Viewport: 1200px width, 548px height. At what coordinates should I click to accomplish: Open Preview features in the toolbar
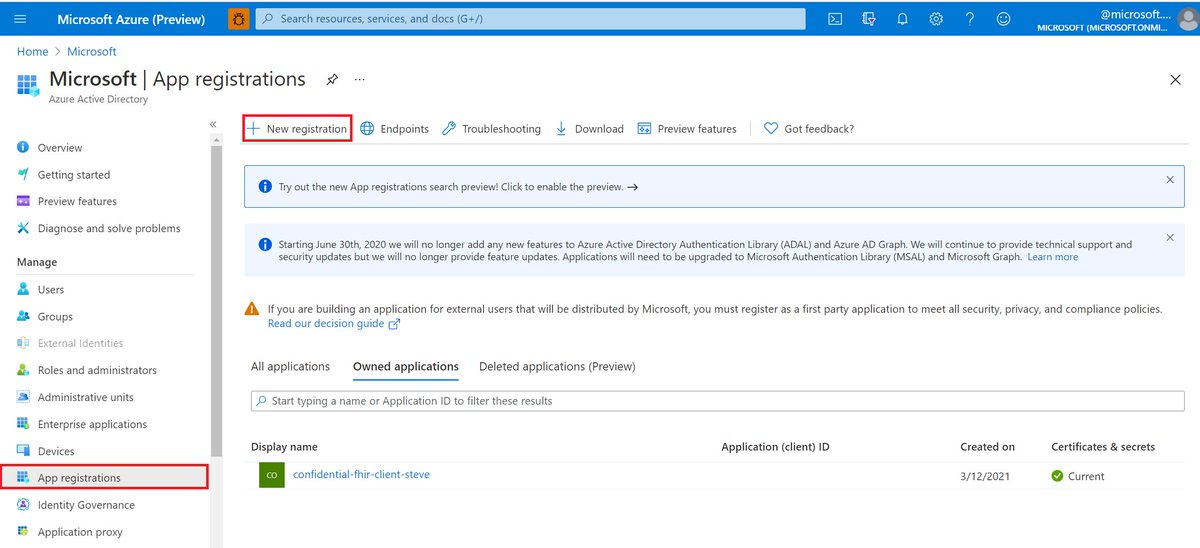click(687, 129)
